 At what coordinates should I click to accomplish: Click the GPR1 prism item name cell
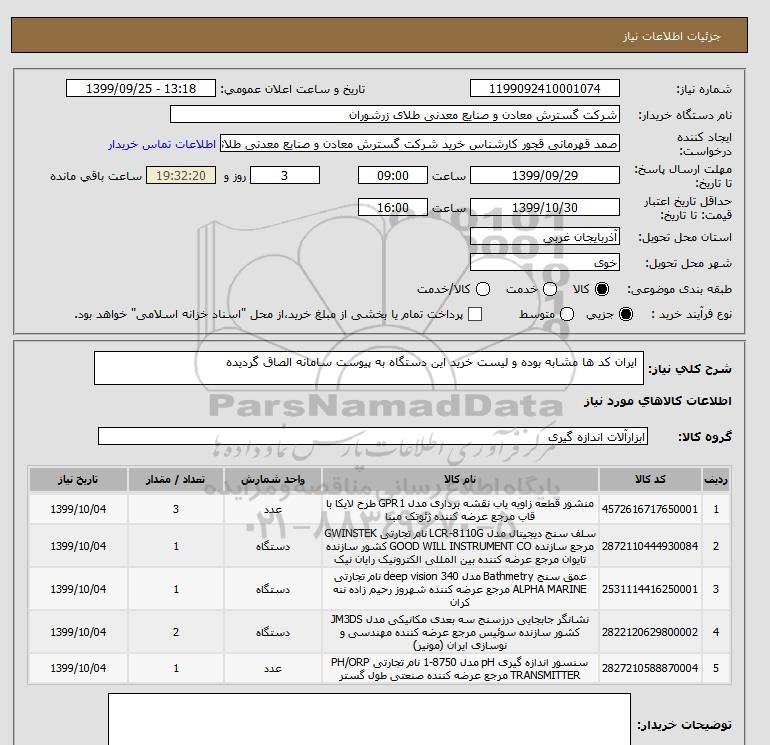[460, 509]
